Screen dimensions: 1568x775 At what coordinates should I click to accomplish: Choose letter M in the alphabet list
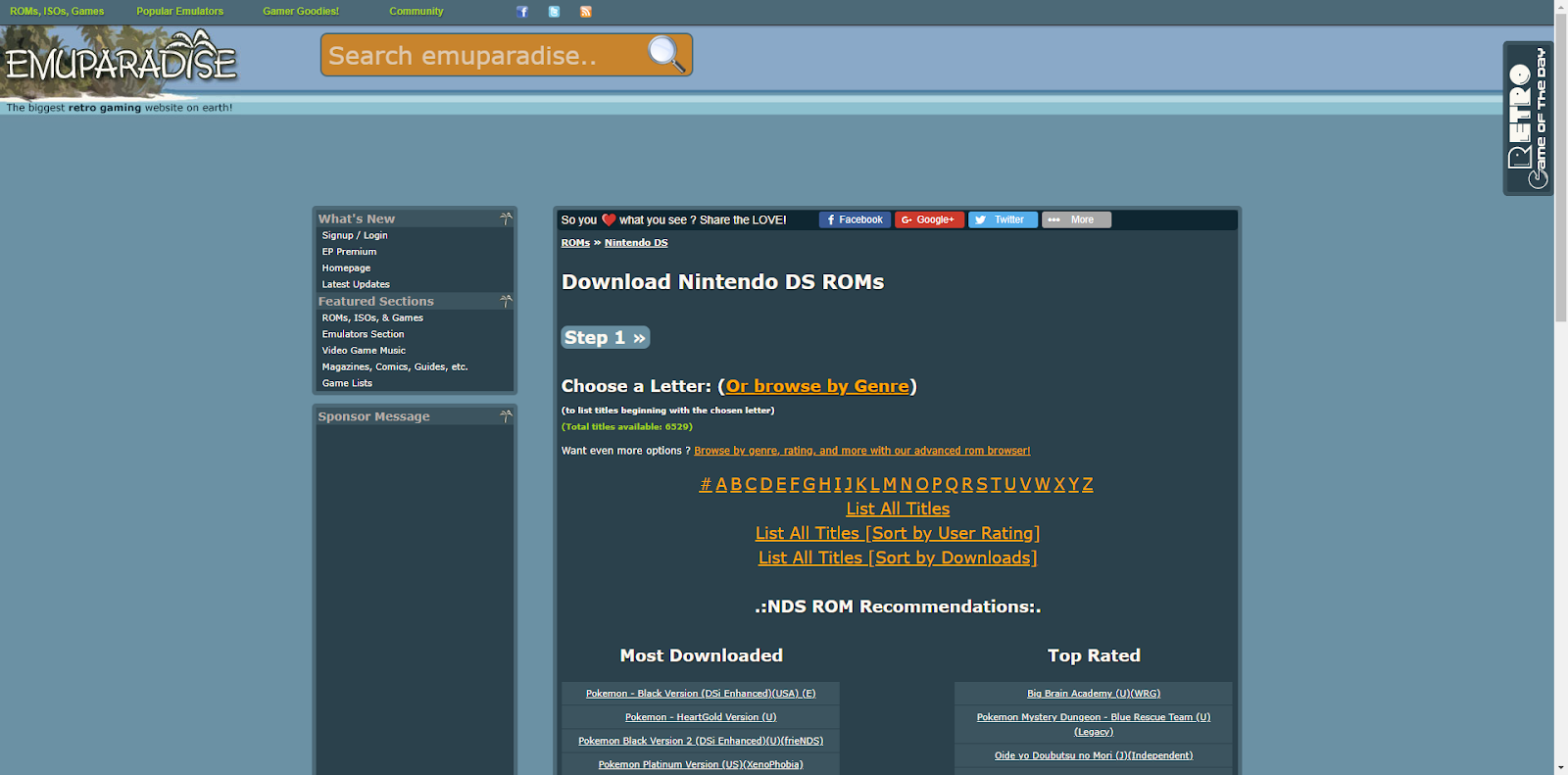(x=890, y=484)
